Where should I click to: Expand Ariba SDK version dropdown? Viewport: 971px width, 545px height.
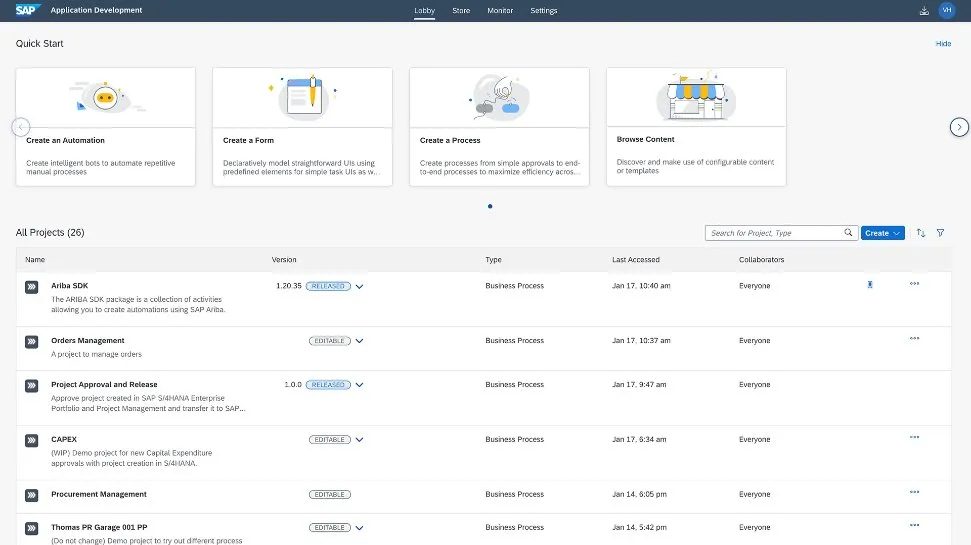point(359,286)
